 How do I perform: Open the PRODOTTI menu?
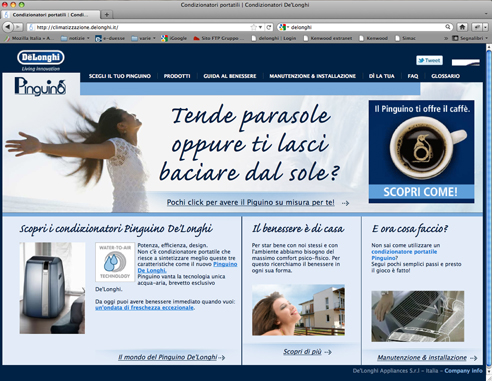click(x=177, y=76)
